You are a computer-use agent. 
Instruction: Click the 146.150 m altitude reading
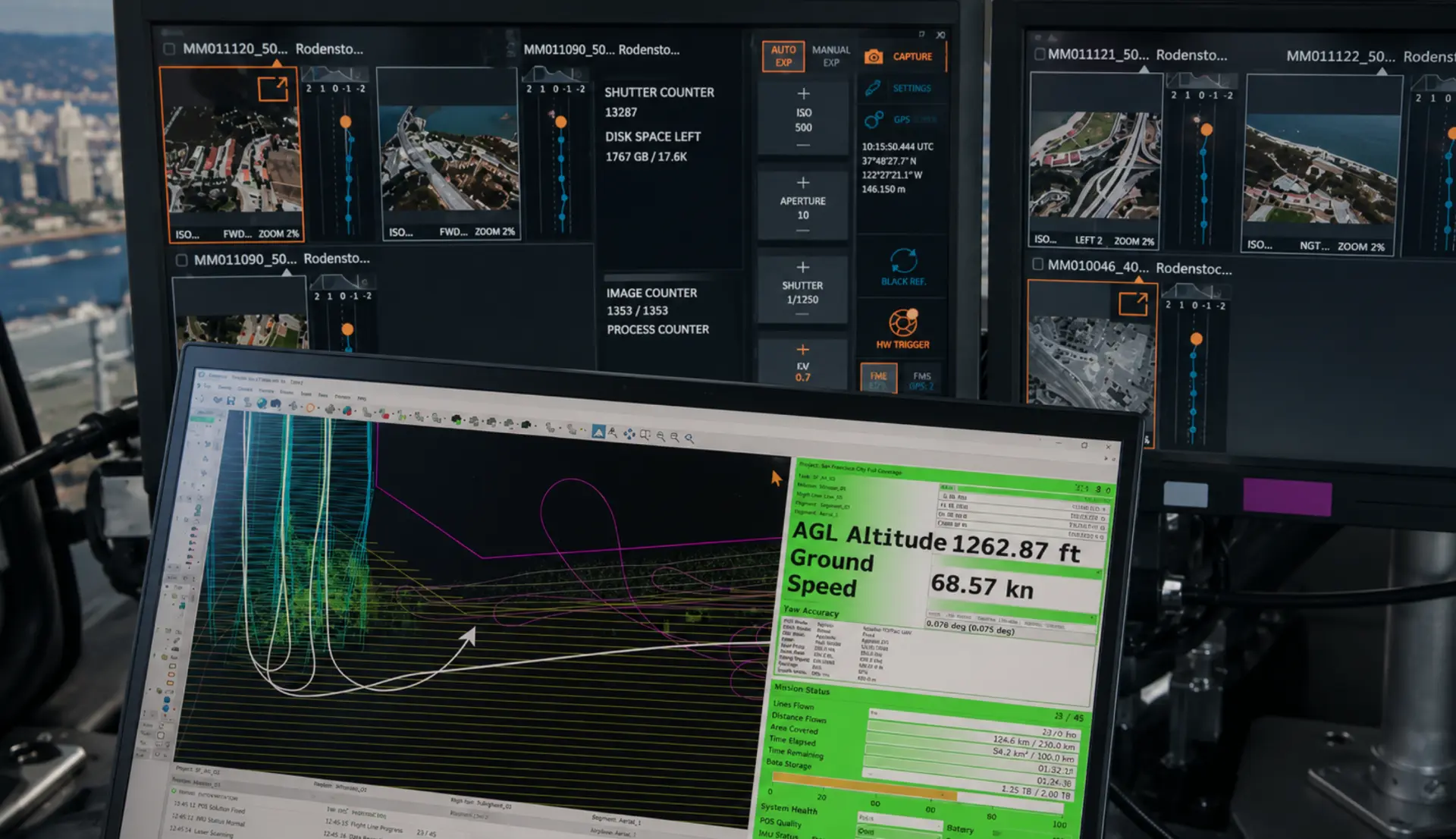point(883,190)
